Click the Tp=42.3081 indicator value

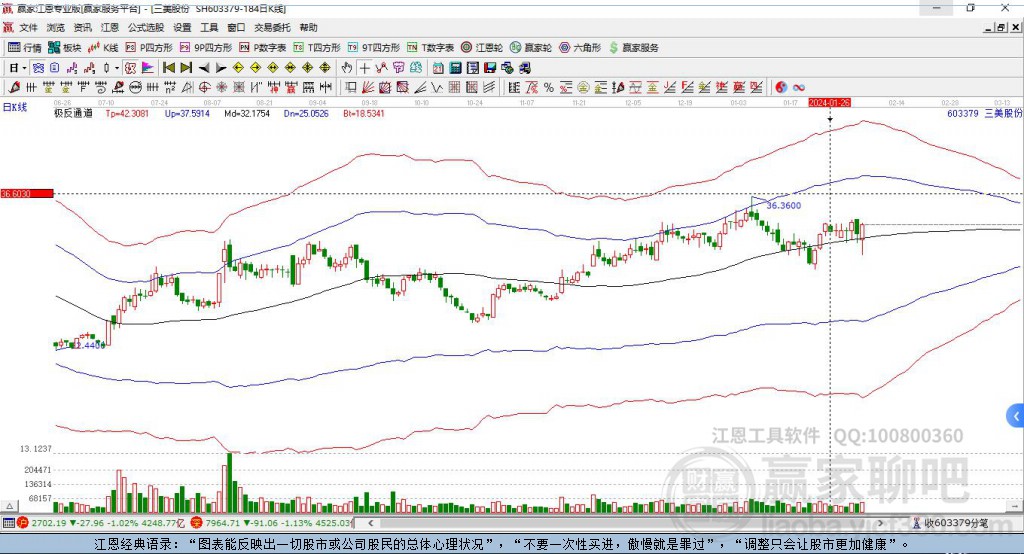(127, 114)
